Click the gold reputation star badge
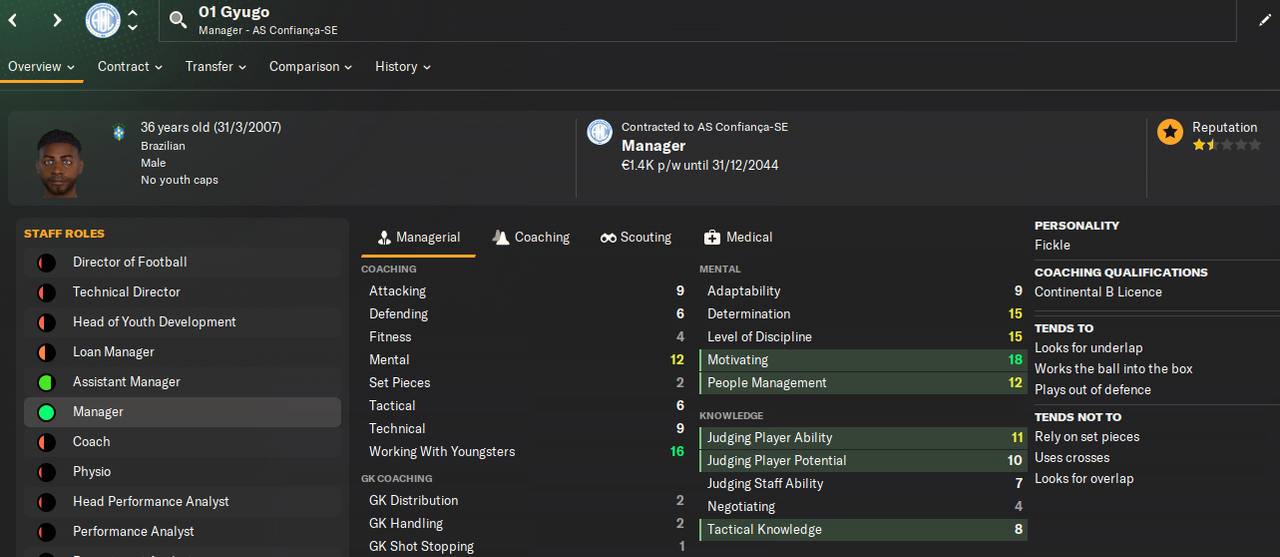 point(1170,131)
